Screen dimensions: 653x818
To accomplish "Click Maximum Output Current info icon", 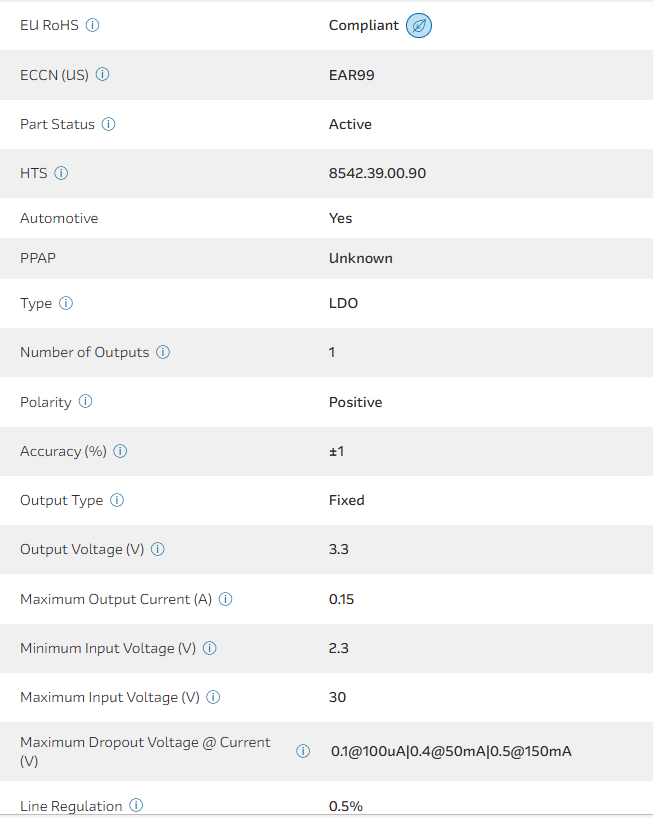I will tap(226, 599).
